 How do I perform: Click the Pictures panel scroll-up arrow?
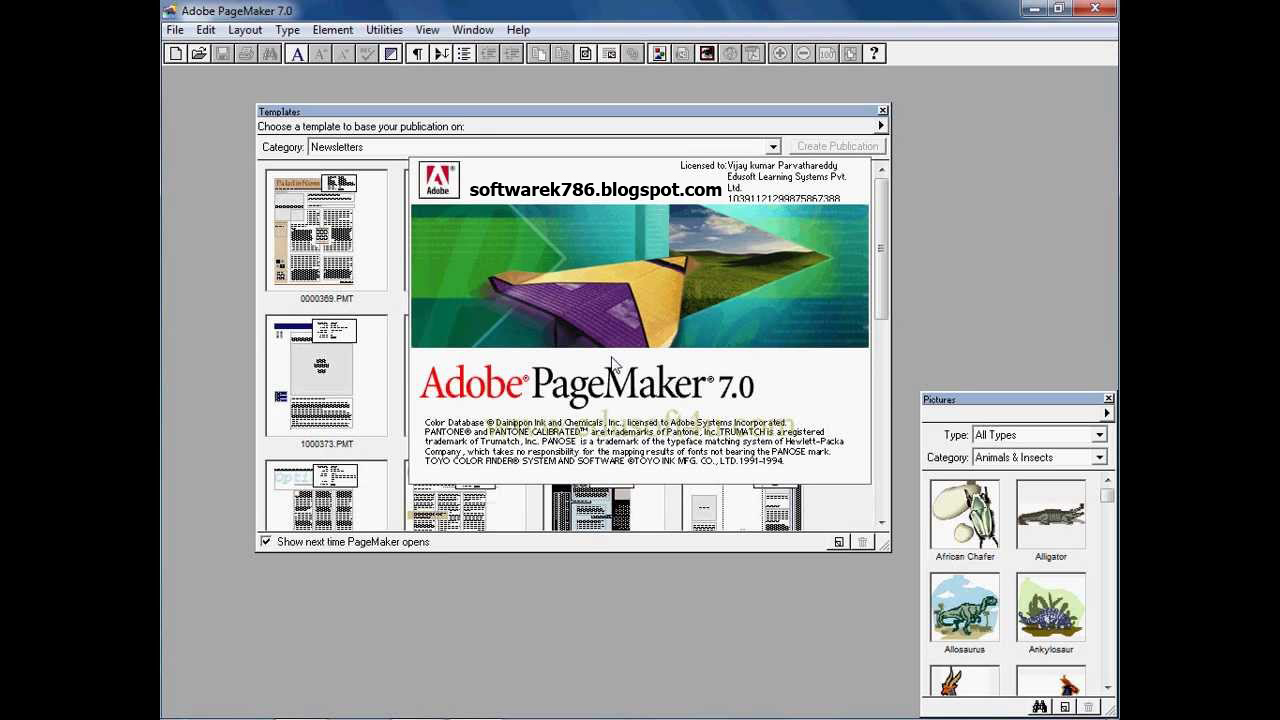(1108, 482)
